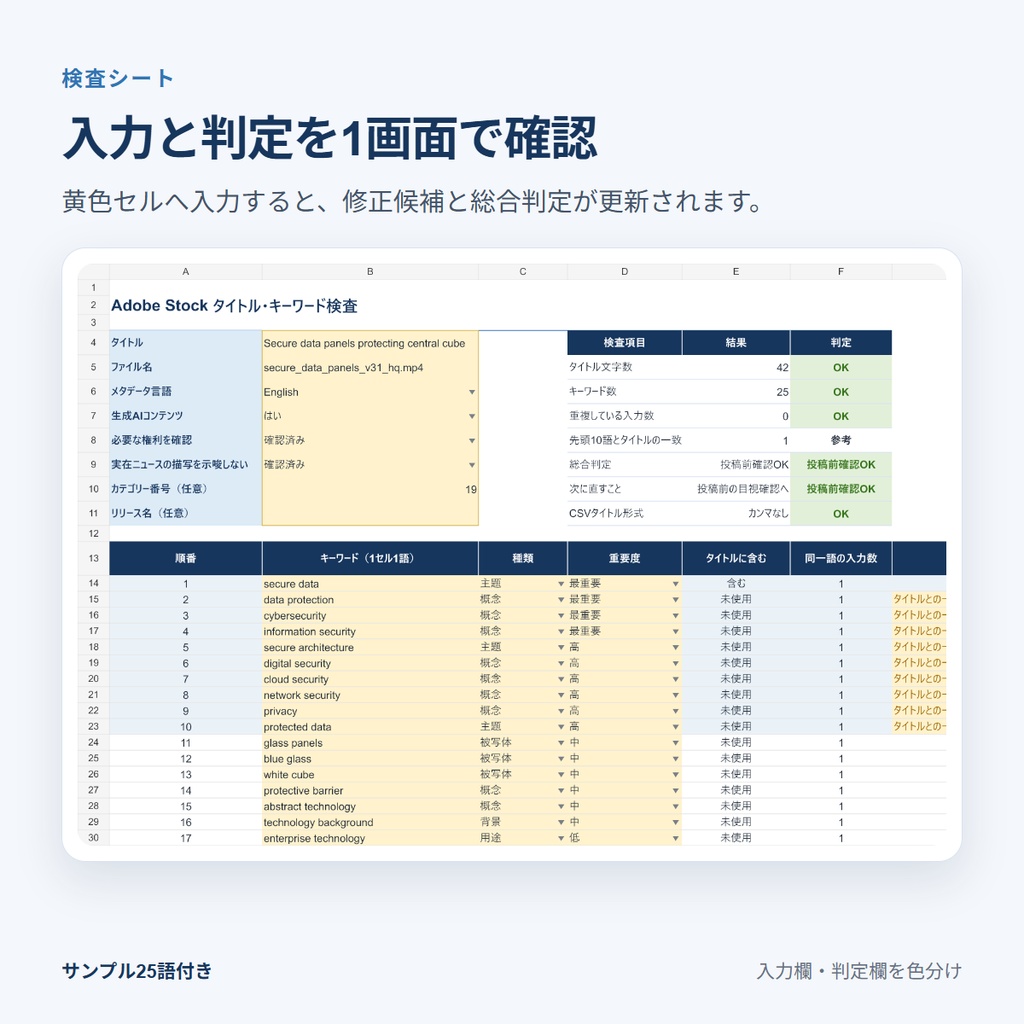Select the category number cell showing 19
The height and width of the screenshot is (1024, 1024).
point(370,489)
